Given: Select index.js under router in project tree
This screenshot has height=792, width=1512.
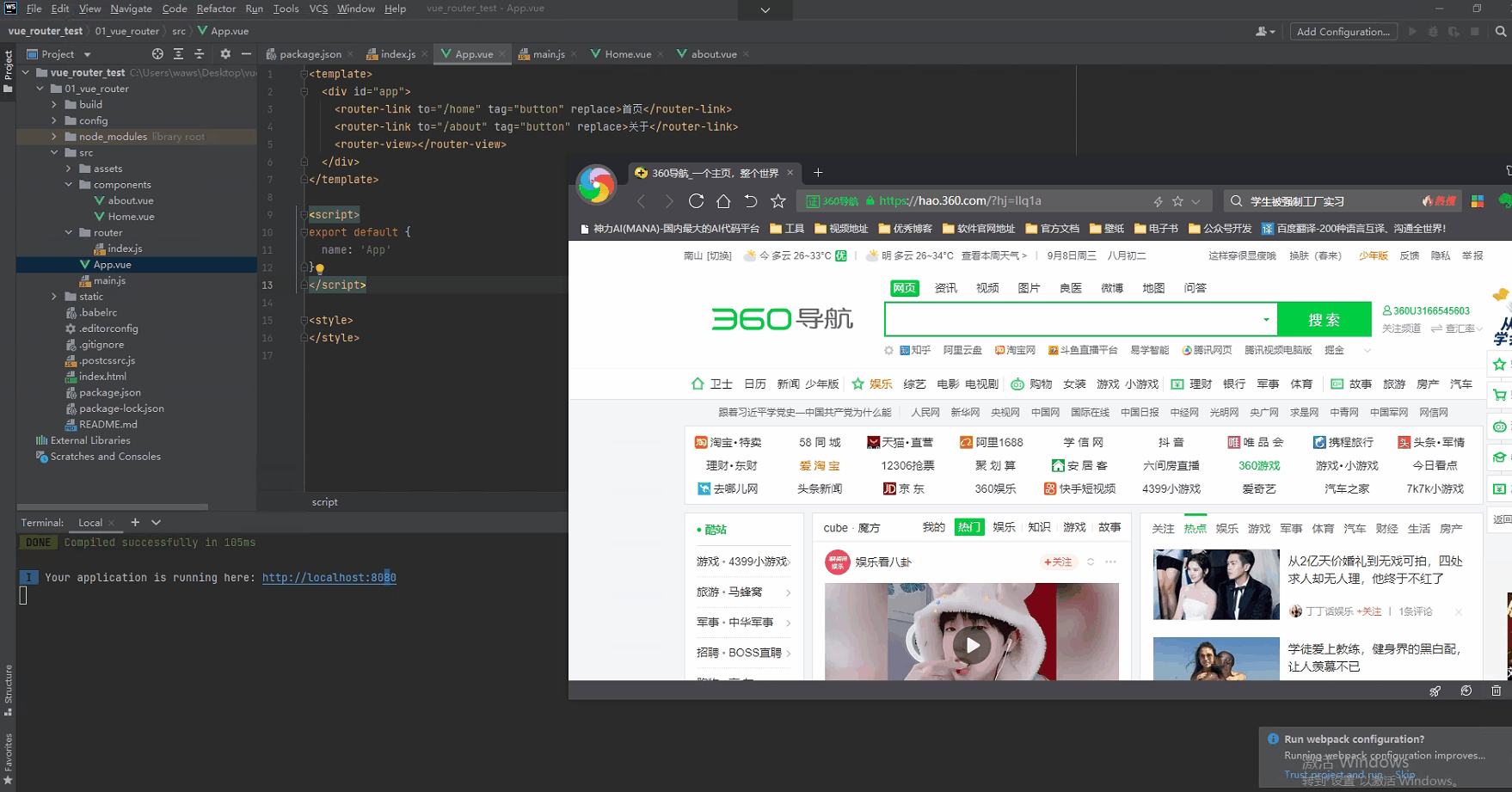Looking at the screenshot, I should [x=126, y=249].
